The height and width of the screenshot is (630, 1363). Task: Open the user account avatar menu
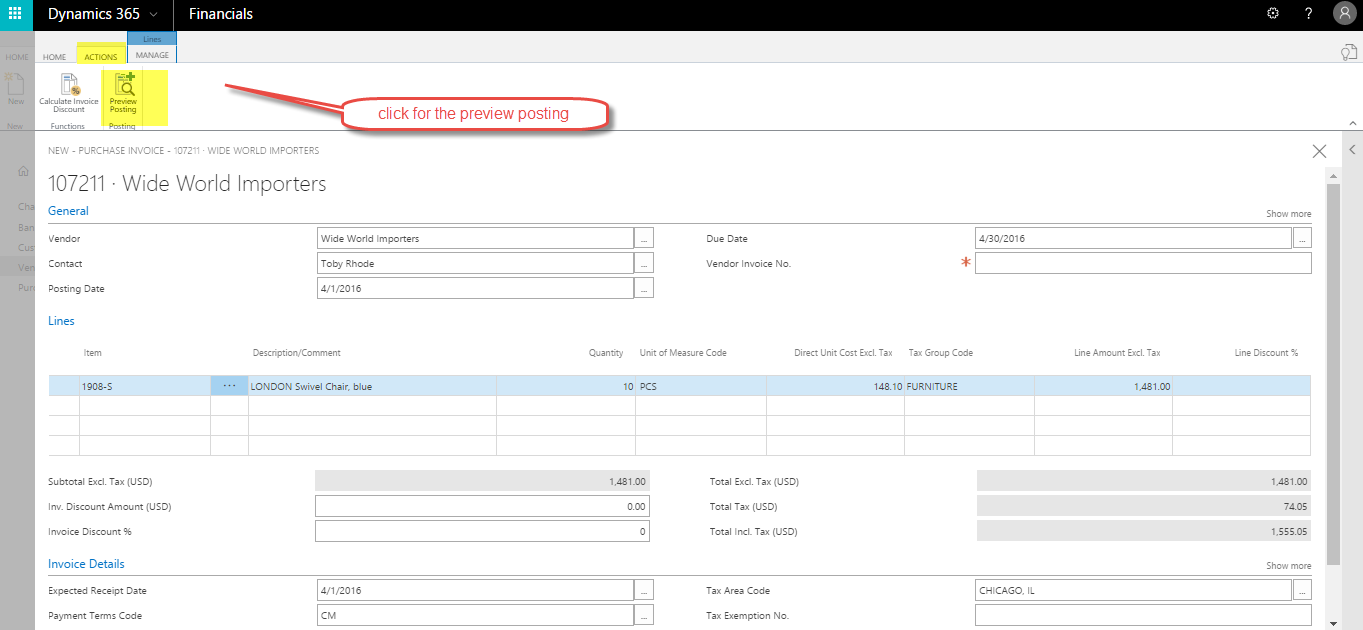(x=1344, y=13)
